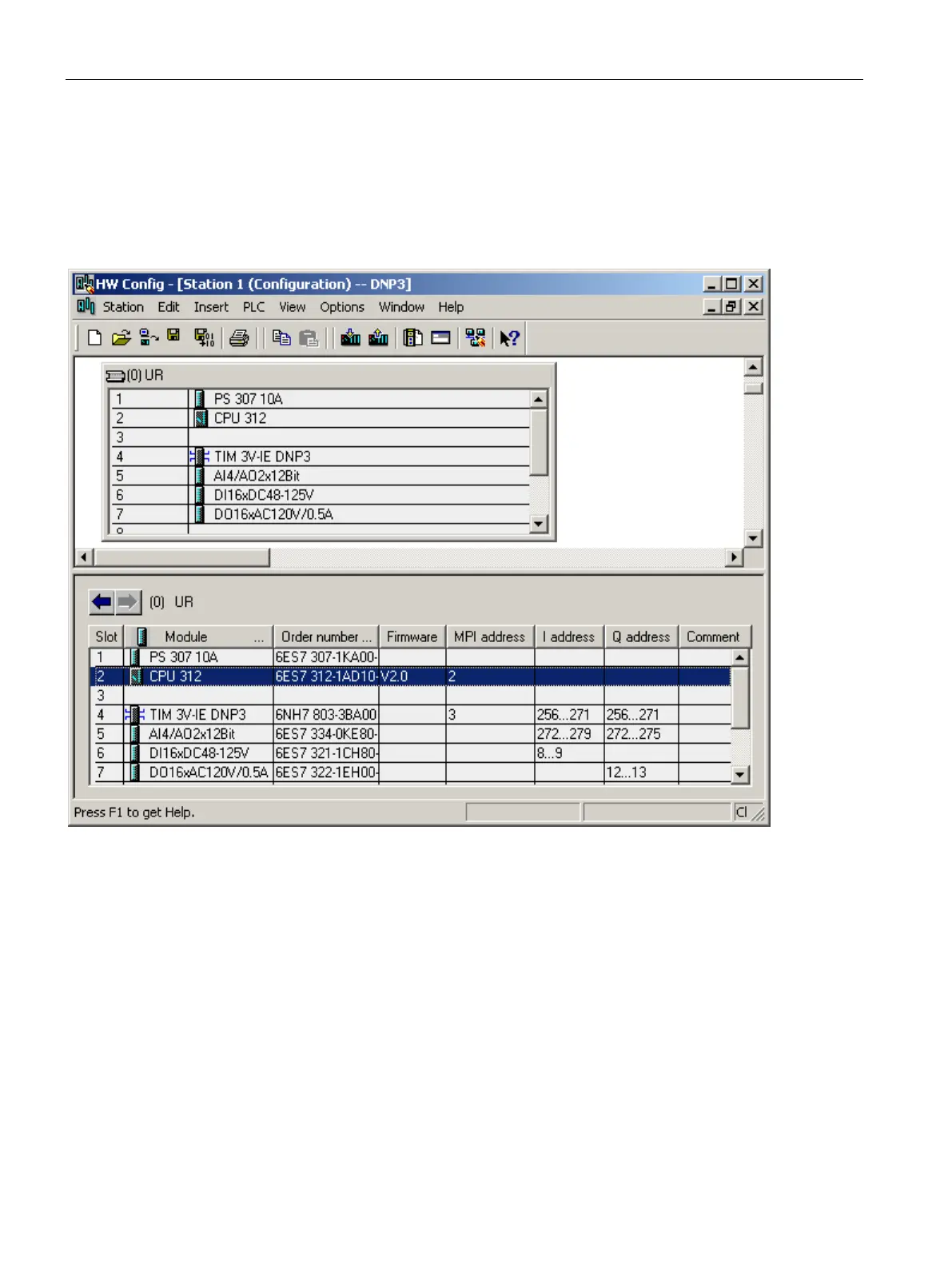Click the Firmware column header
The width and height of the screenshot is (952, 1269).
[412, 636]
